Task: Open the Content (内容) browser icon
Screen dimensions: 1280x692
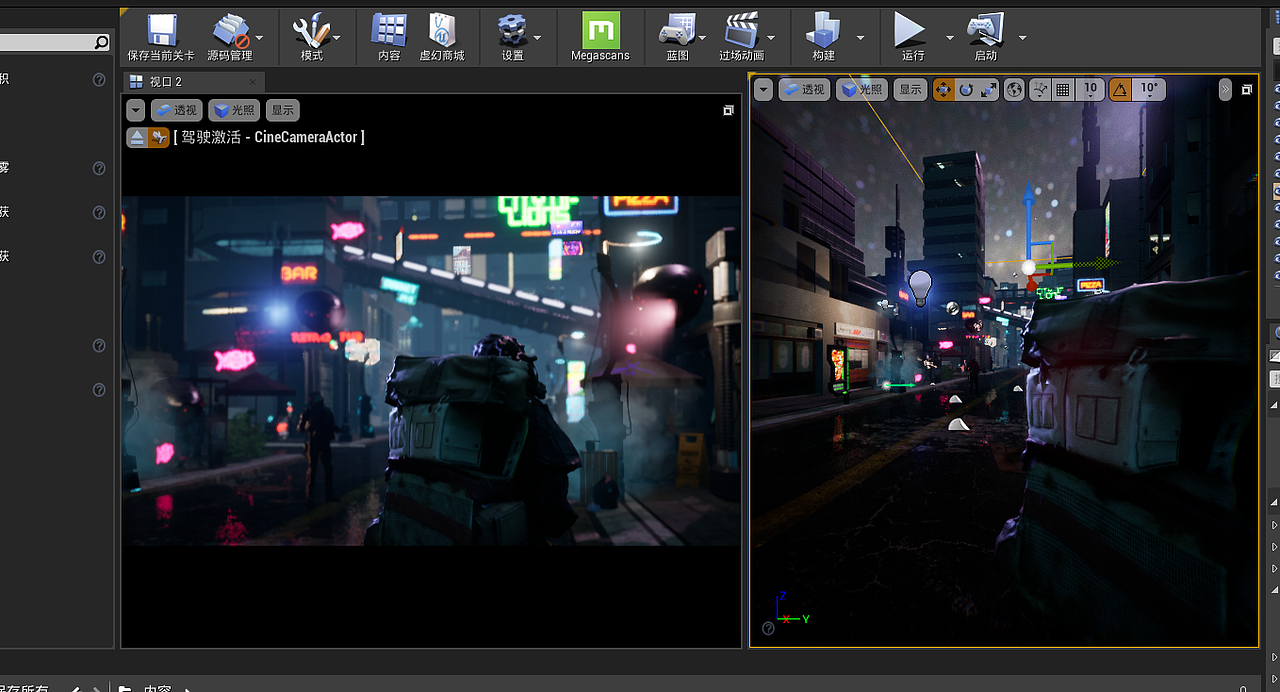Action: 389,30
